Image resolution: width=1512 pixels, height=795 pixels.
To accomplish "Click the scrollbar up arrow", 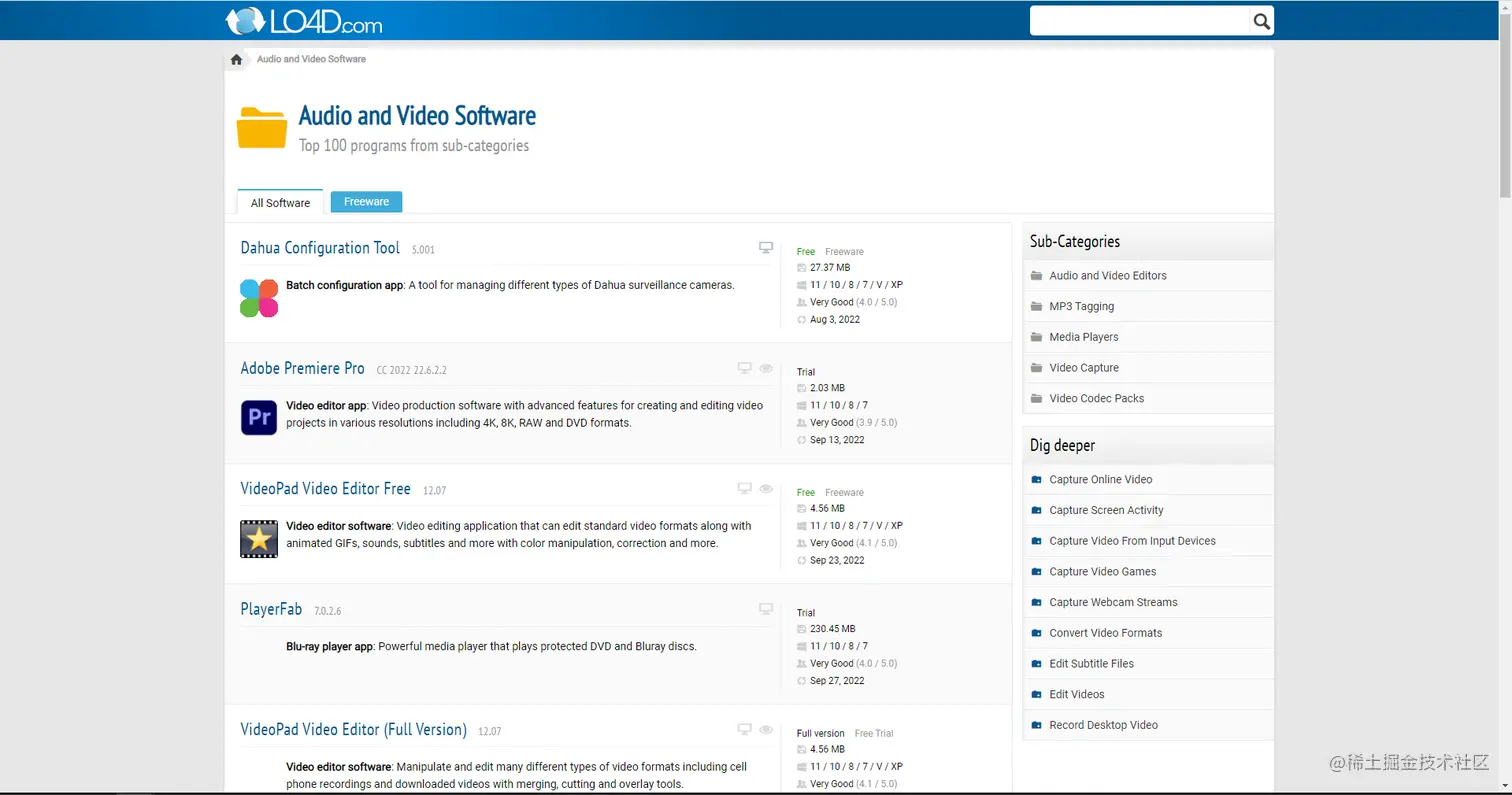I will coord(1505,8).
